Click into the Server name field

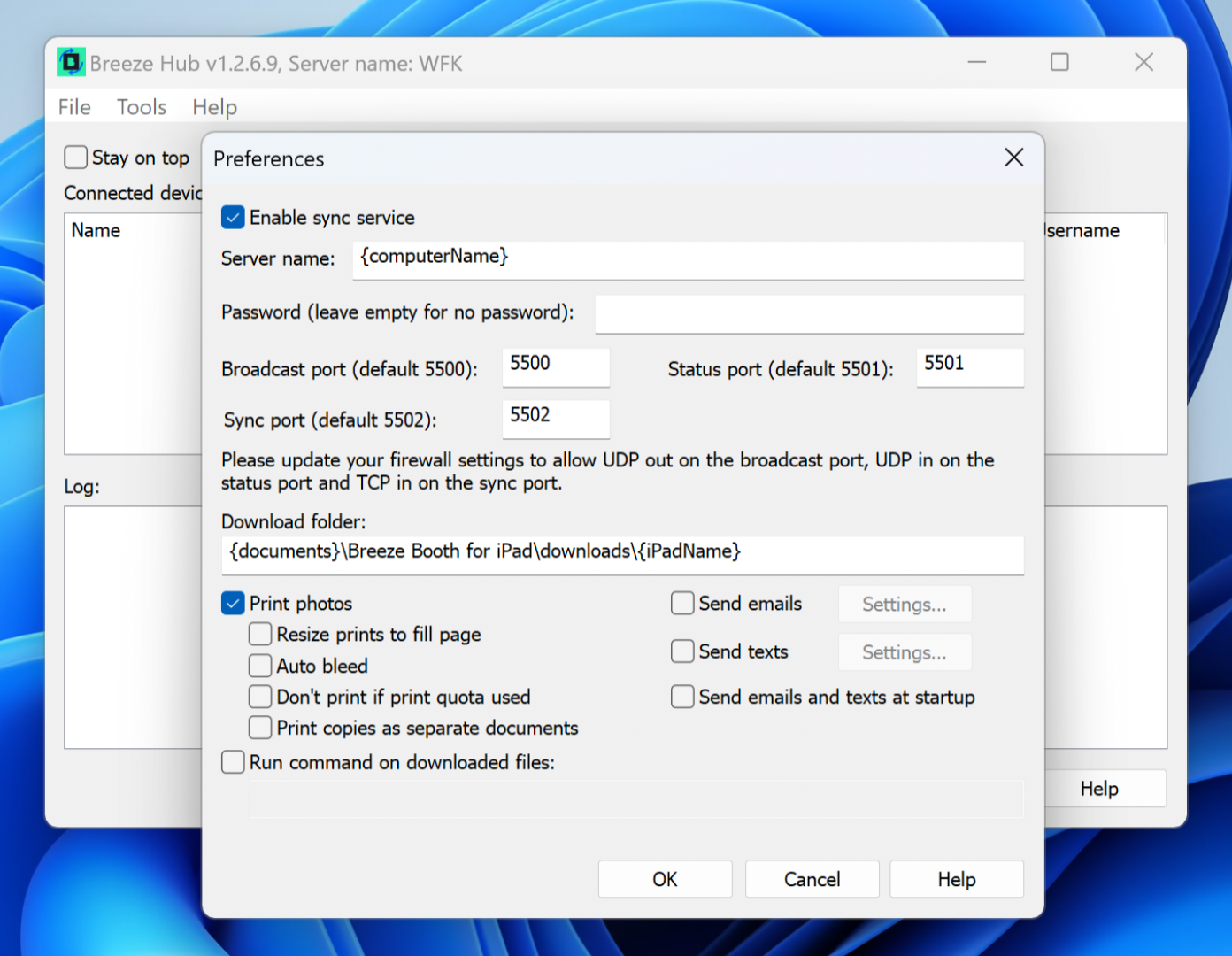pos(687,259)
